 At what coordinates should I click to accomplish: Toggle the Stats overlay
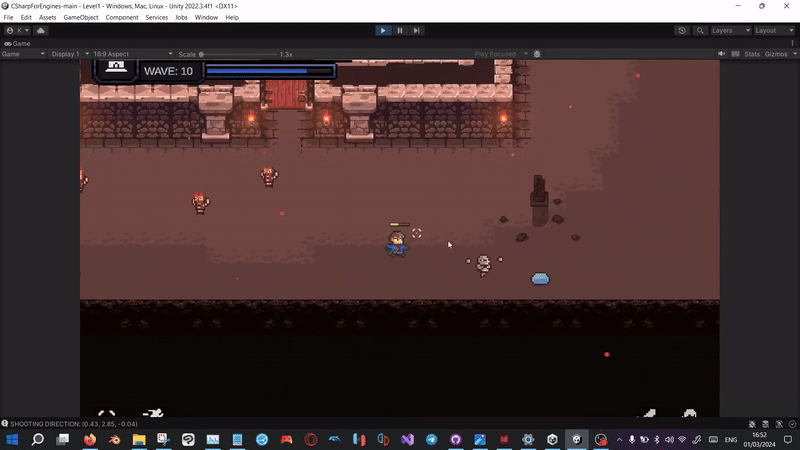point(751,54)
